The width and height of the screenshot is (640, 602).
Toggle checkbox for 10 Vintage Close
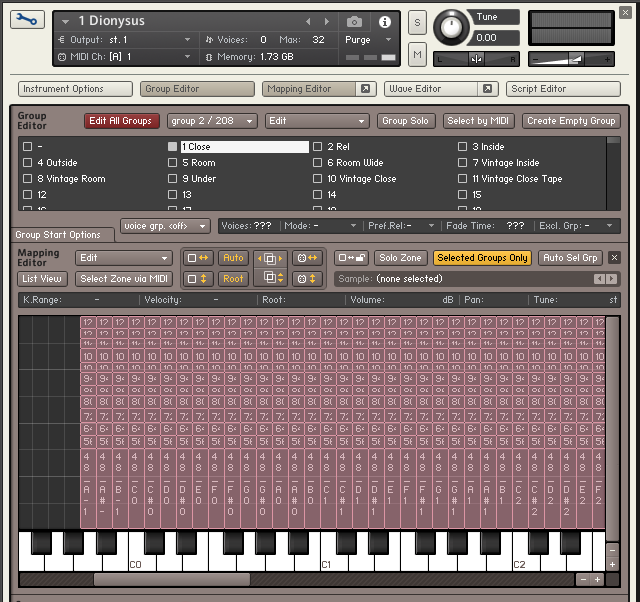pos(317,178)
